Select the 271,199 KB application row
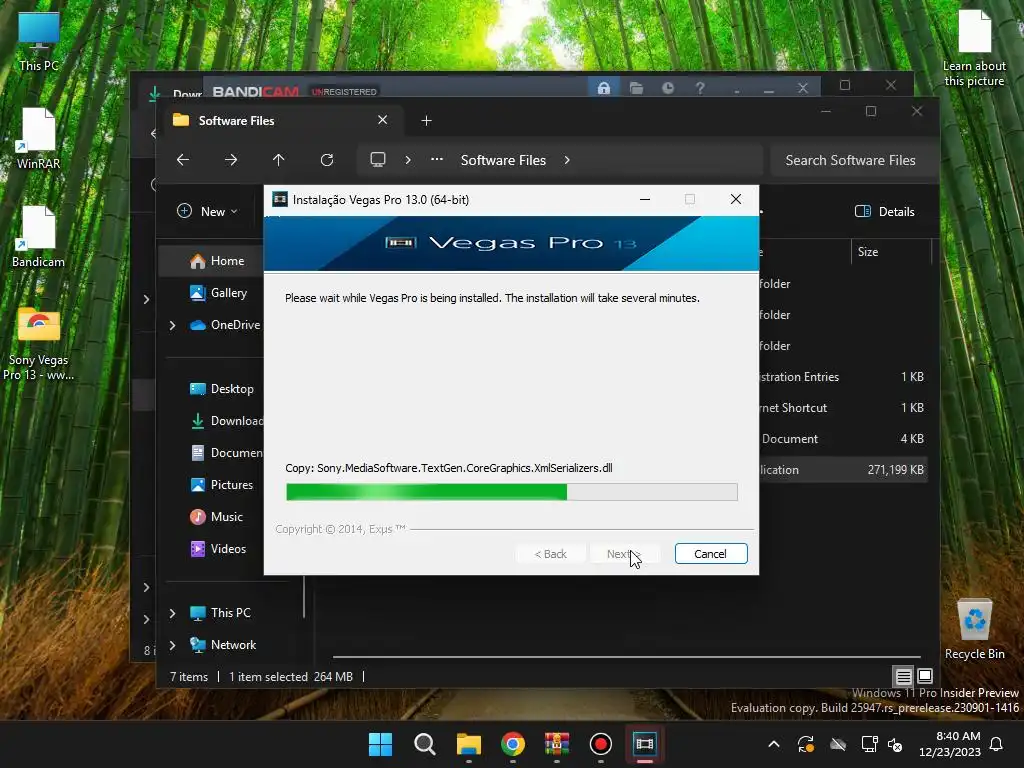 [x=844, y=470]
